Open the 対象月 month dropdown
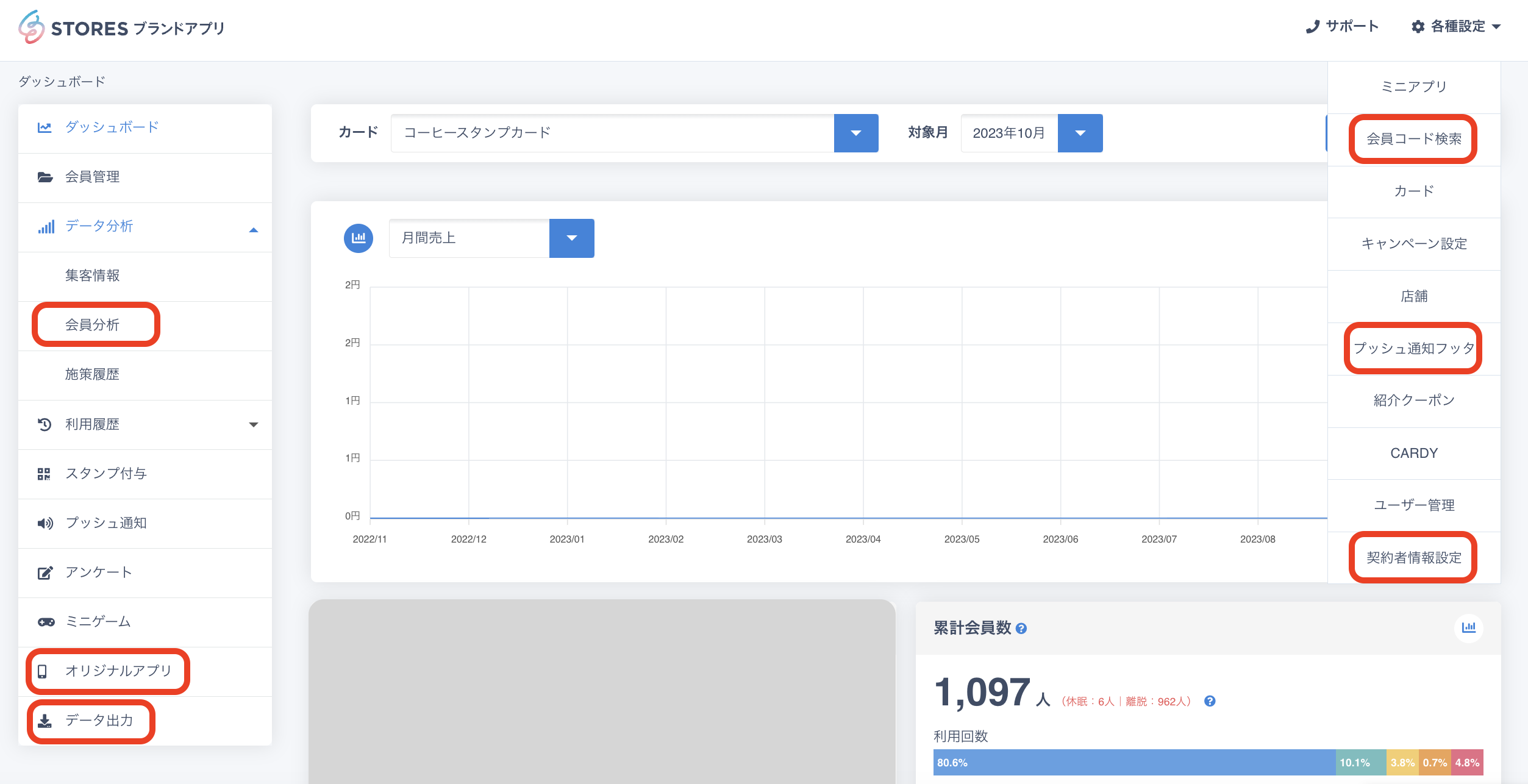 click(1080, 133)
